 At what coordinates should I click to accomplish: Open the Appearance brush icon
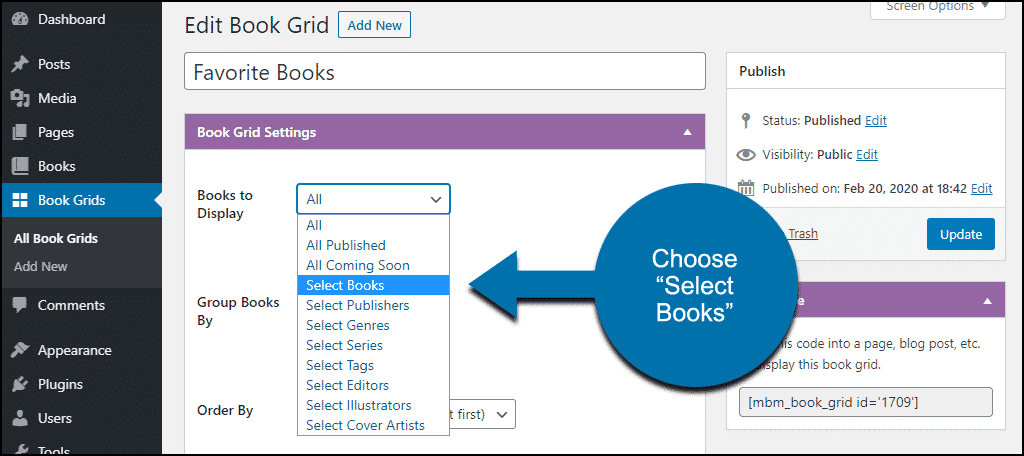click(x=20, y=350)
